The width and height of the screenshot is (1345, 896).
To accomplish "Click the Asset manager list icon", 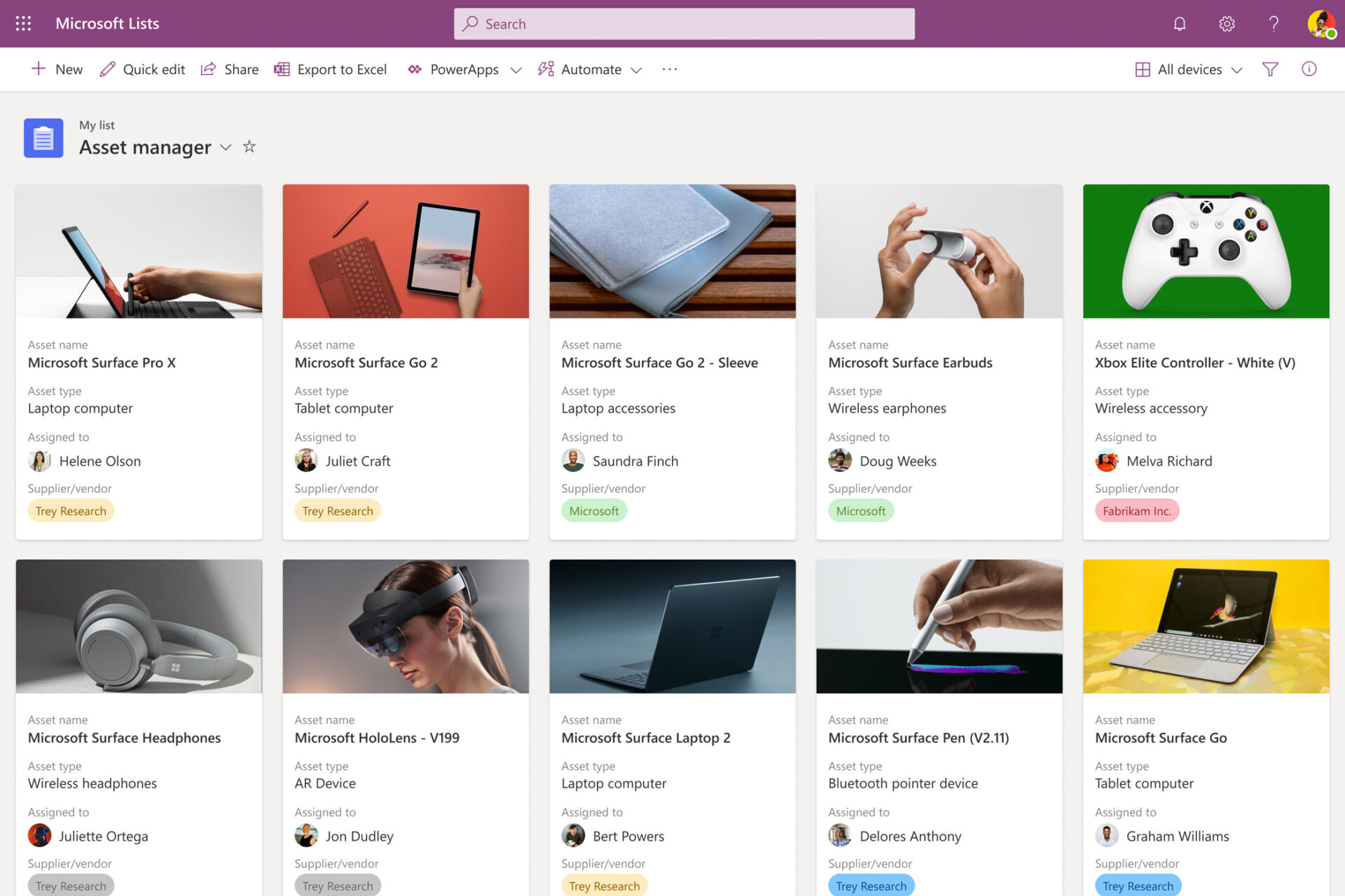I will 43,138.
